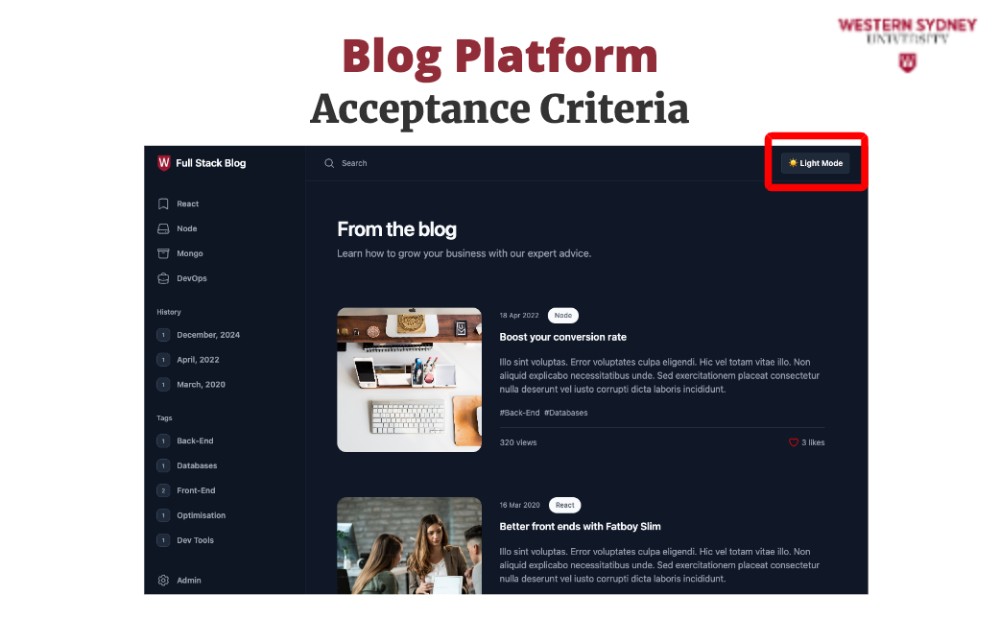Toggle Light Mode theme button
The height and width of the screenshot is (625, 1000).
point(816,163)
